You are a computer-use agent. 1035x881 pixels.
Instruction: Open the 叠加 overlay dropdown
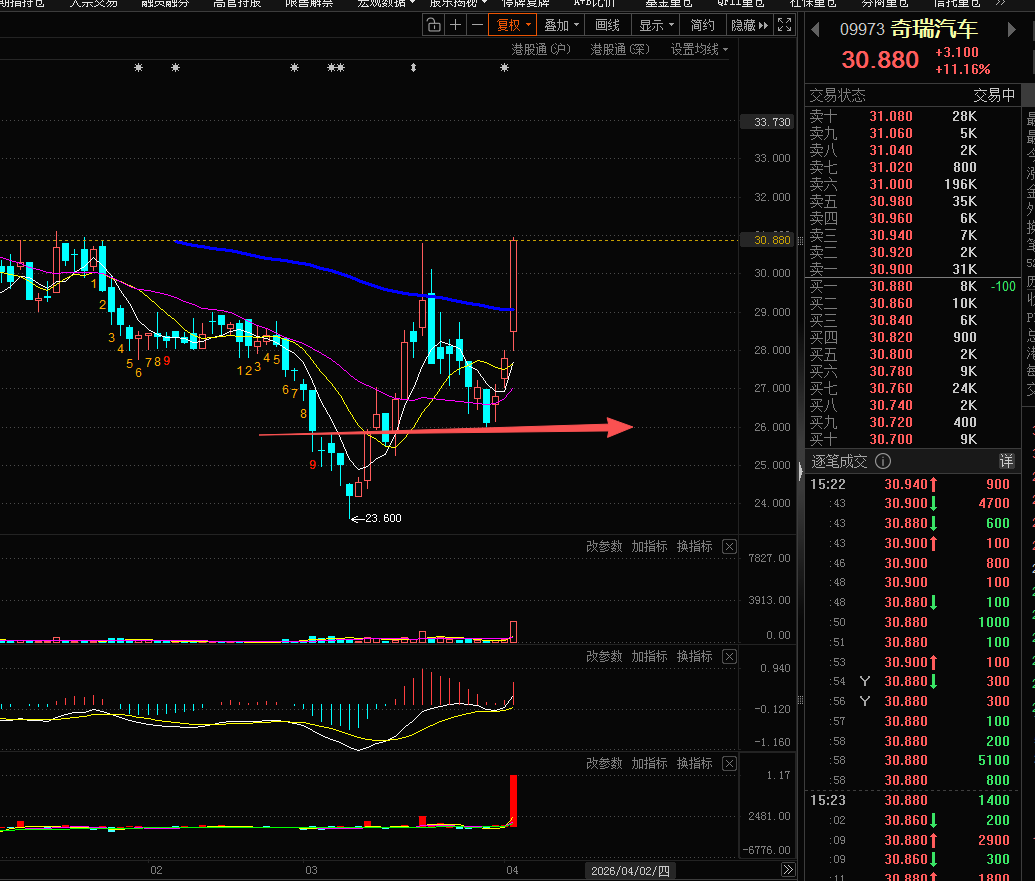pos(561,25)
